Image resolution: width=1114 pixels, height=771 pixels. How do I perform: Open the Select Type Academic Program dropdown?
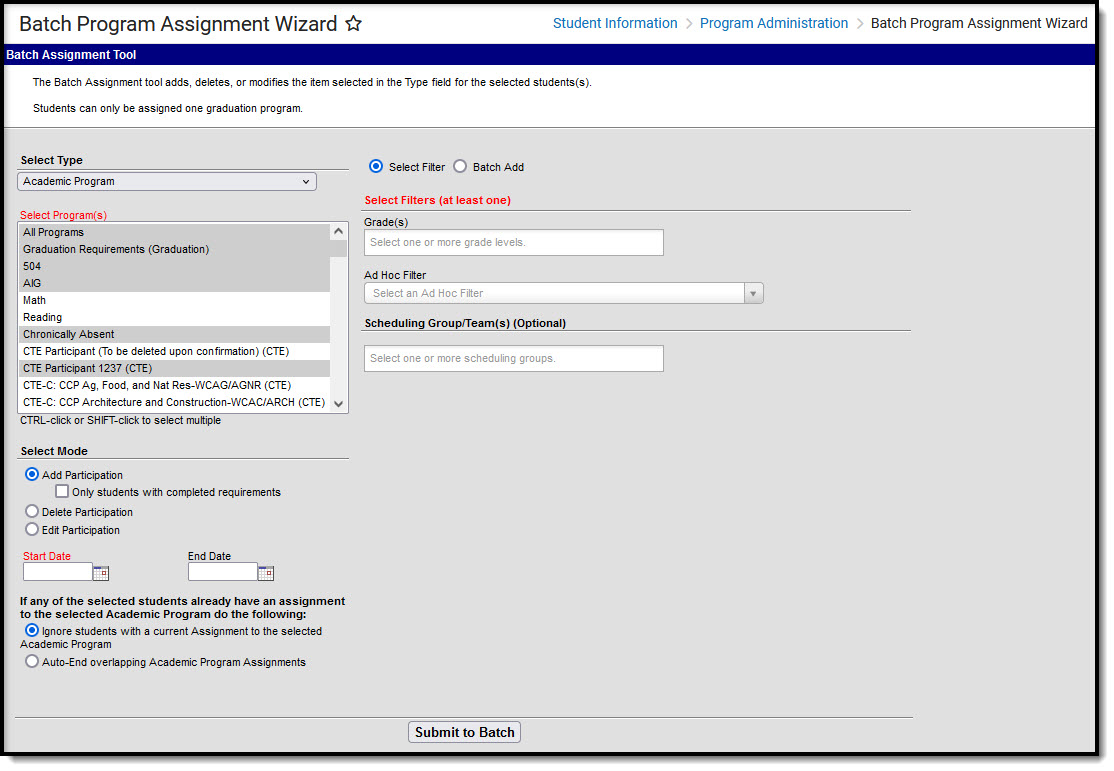click(167, 181)
